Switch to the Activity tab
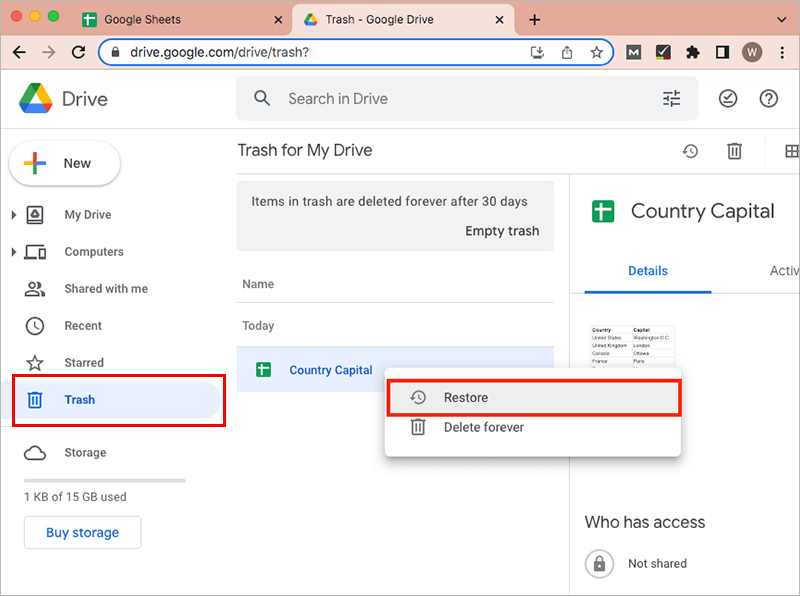The width and height of the screenshot is (800, 596). coord(784,271)
